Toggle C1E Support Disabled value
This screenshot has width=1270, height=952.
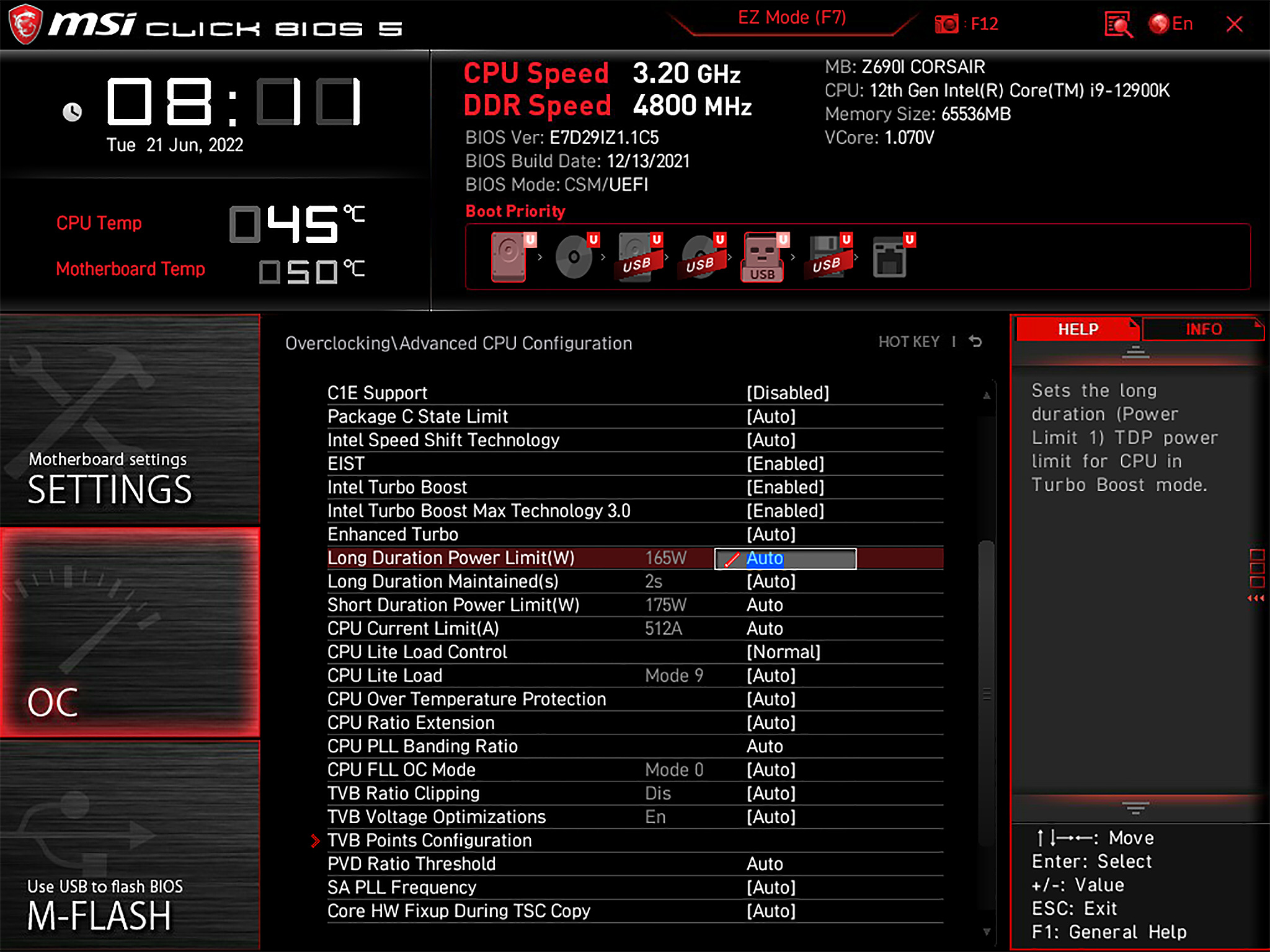coord(788,393)
